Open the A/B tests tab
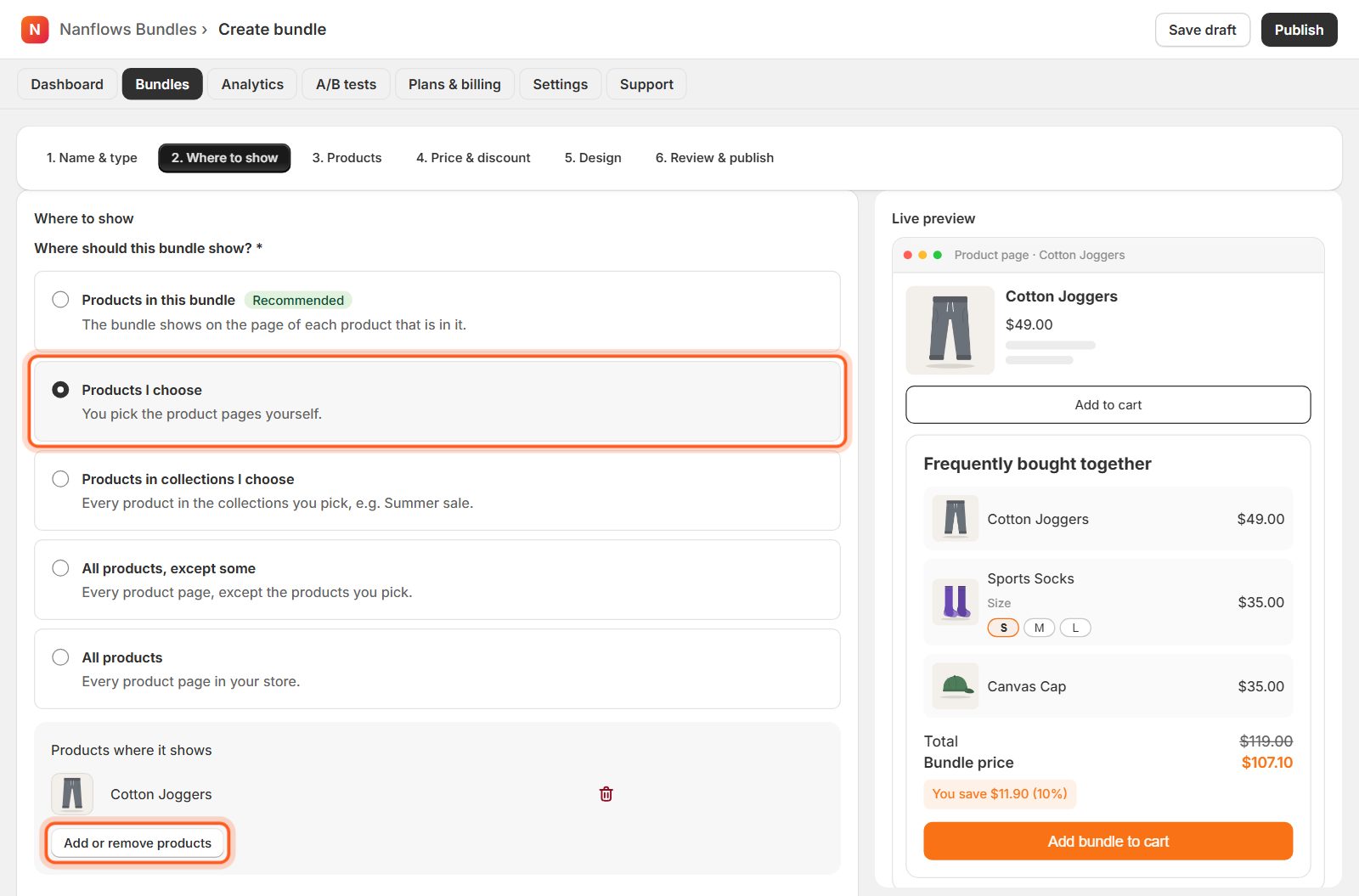The image size is (1359, 896). coord(346,84)
